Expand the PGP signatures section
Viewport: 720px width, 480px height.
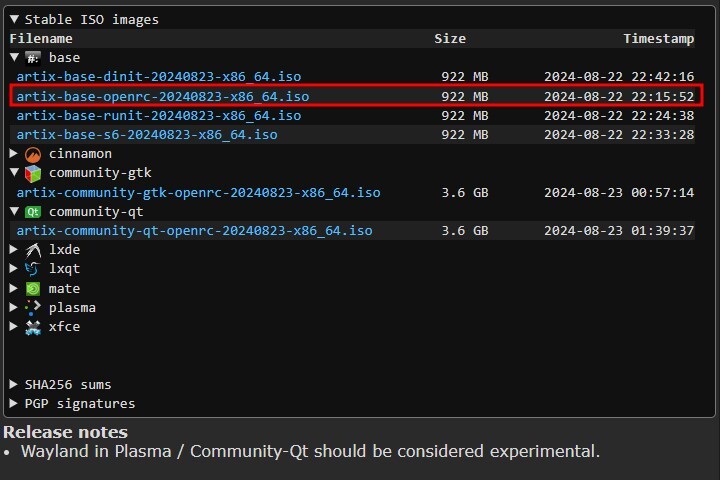click(14, 404)
